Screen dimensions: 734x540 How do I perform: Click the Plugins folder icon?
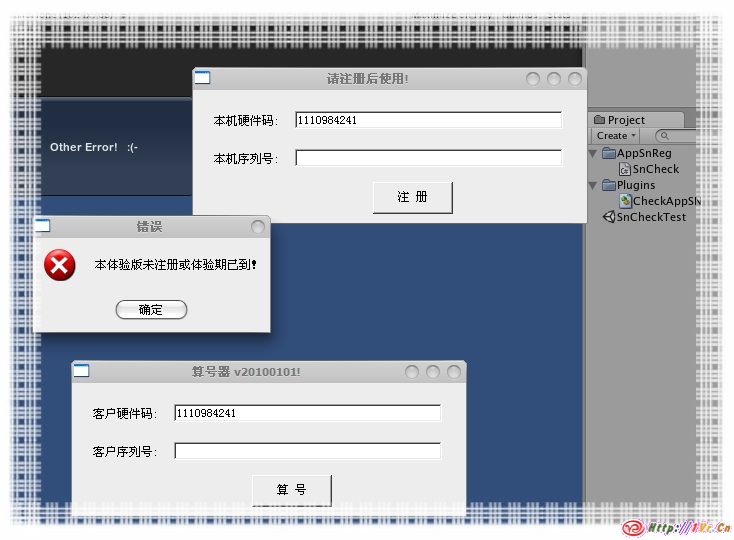pos(608,185)
